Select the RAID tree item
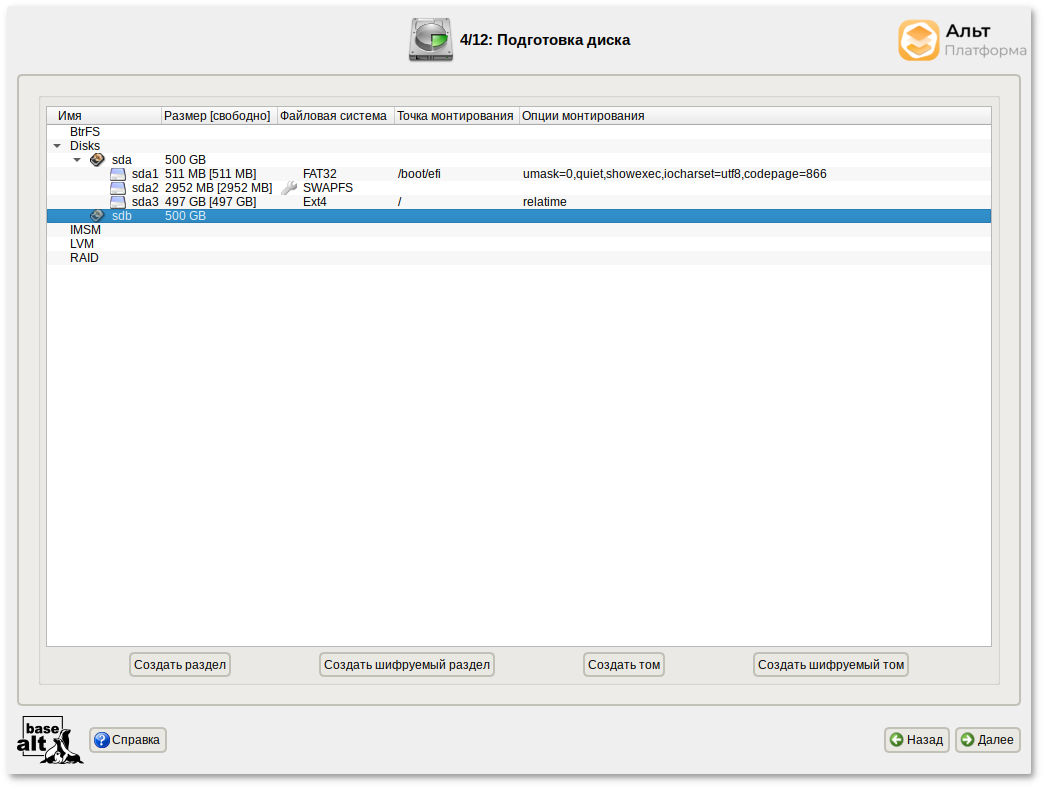This screenshot has height=788, width=1044. point(84,258)
